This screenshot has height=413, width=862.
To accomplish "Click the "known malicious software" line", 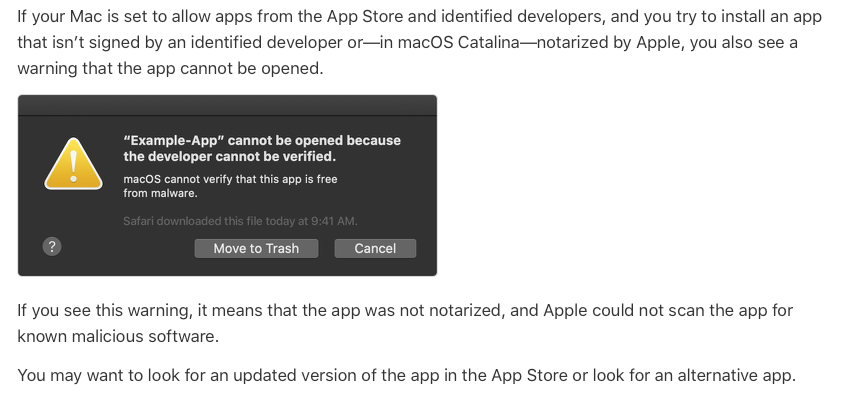I will point(117,336).
